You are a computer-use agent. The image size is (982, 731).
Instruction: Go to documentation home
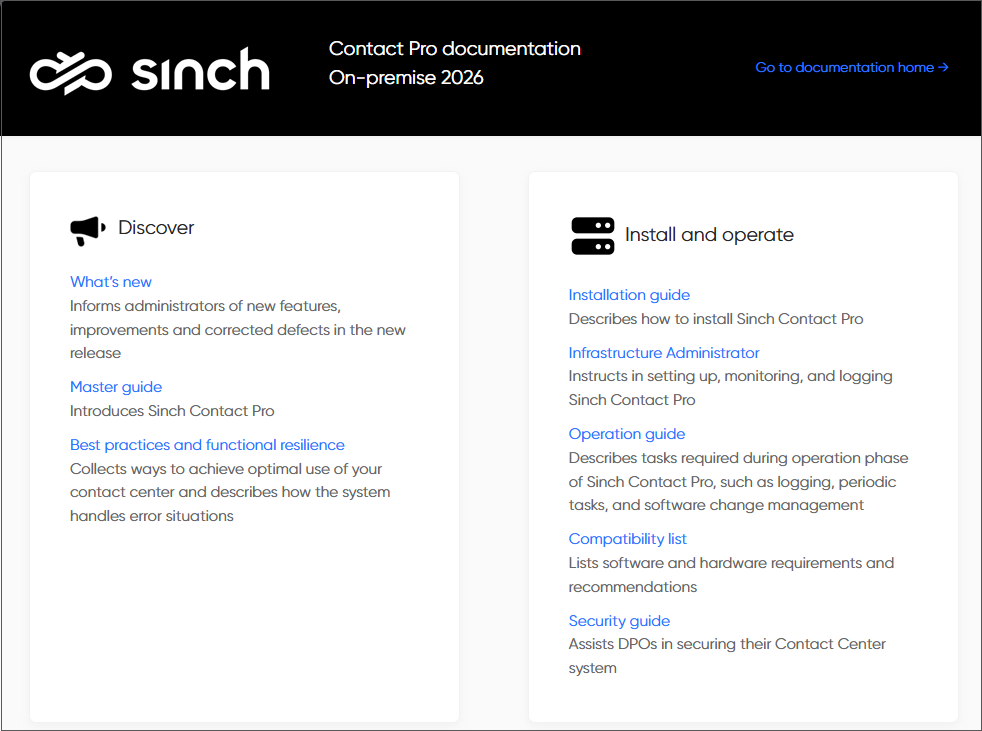click(x=852, y=67)
